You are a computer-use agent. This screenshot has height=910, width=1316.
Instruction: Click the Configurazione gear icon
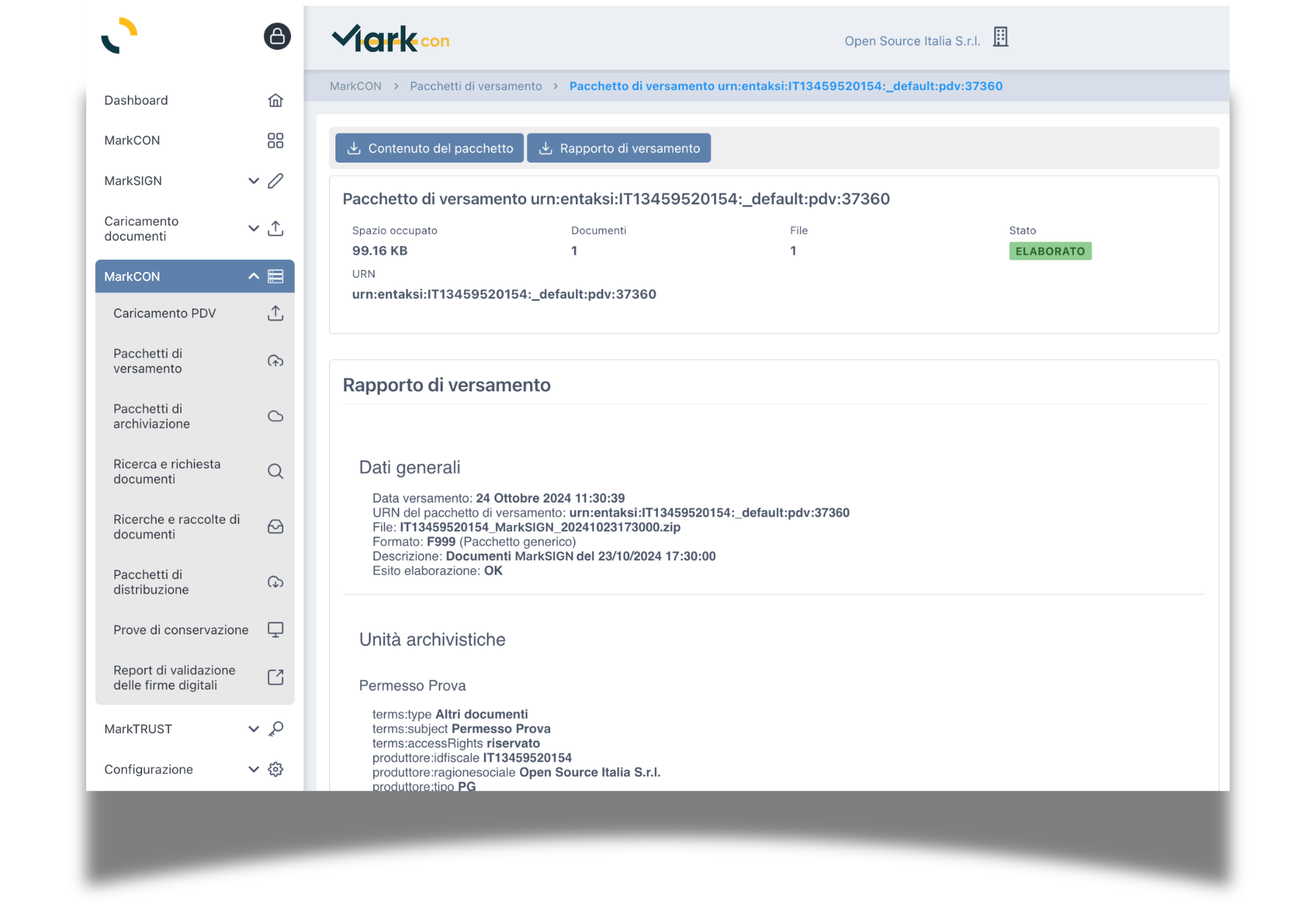point(276,769)
